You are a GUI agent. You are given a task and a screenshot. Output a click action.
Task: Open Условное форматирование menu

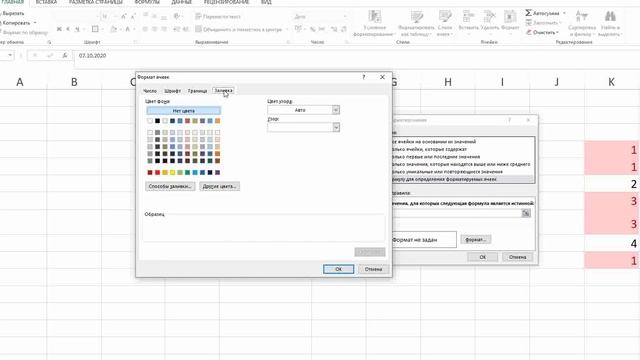point(374,23)
